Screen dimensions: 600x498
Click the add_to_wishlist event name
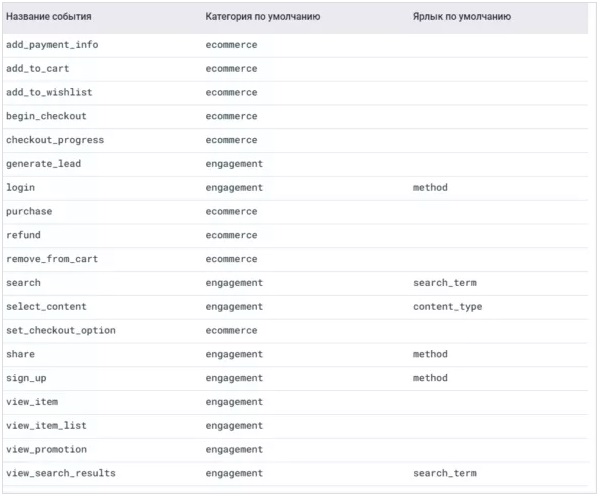click(49, 92)
